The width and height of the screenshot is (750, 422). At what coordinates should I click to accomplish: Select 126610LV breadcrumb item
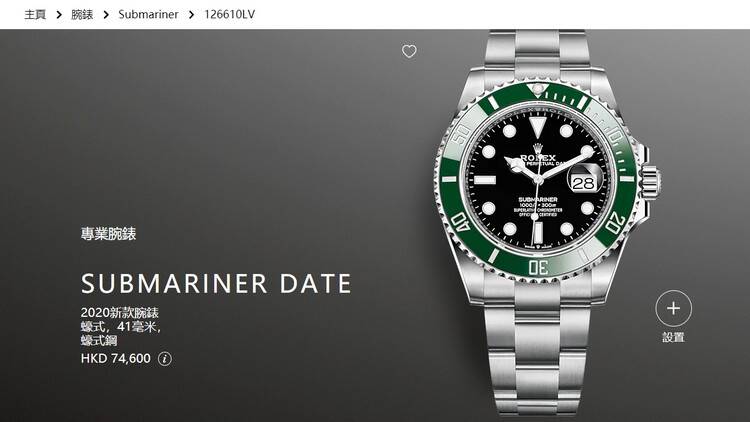230,15
